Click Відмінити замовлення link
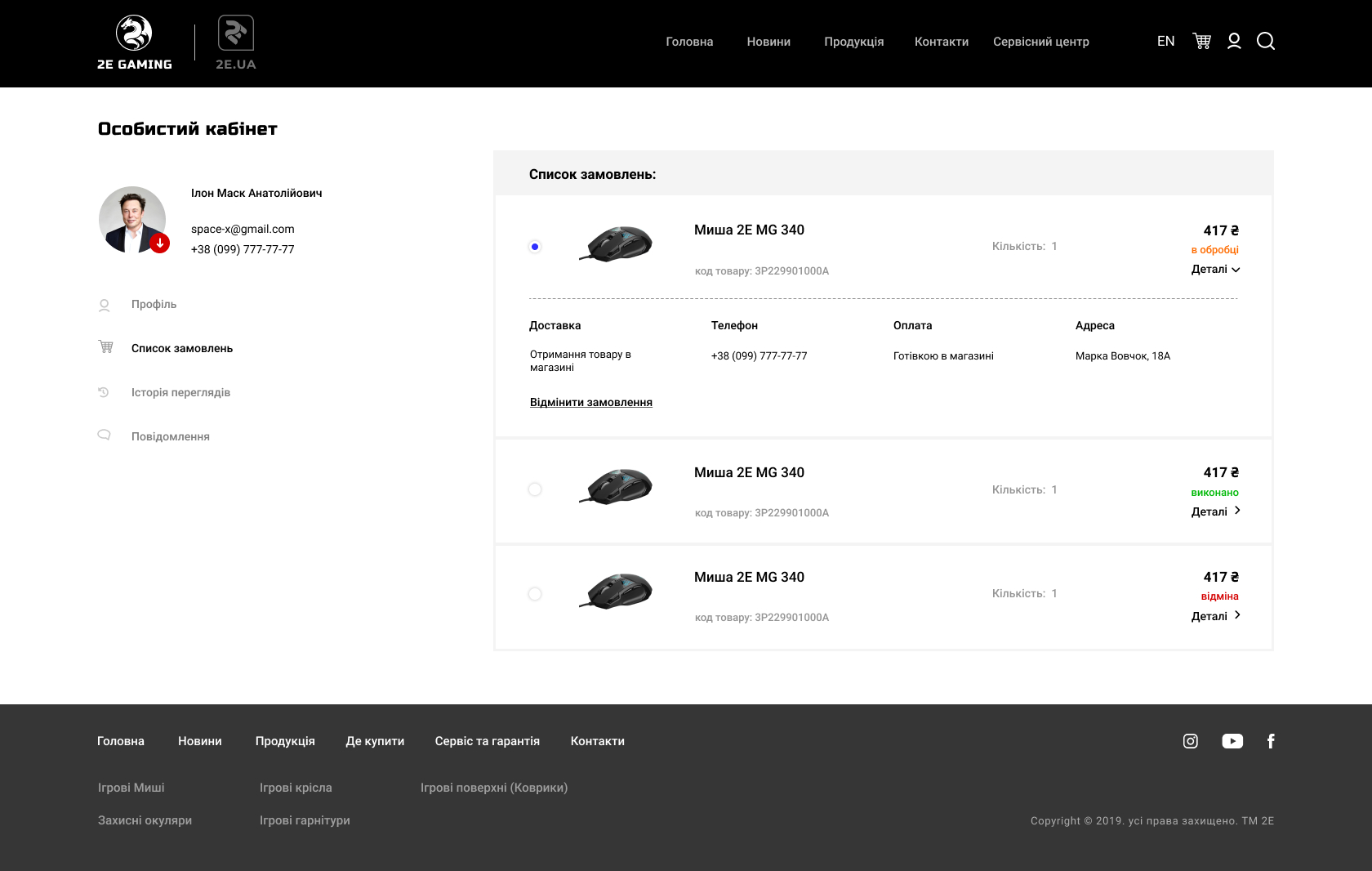This screenshot has width=1372, height=871. [x=591, y=402]
